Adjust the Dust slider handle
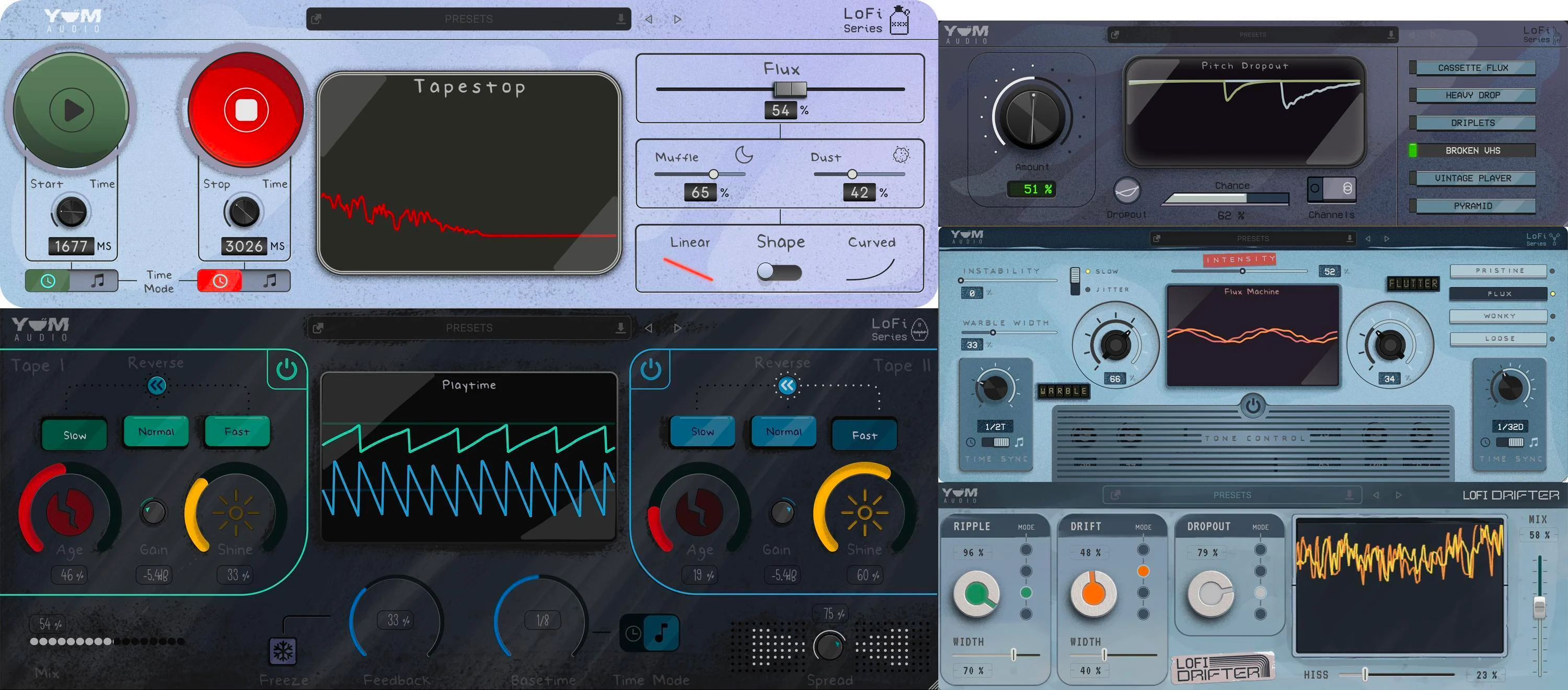This screenshot has width=1568, height=690. pyautogui.click(x=852, y=174)
